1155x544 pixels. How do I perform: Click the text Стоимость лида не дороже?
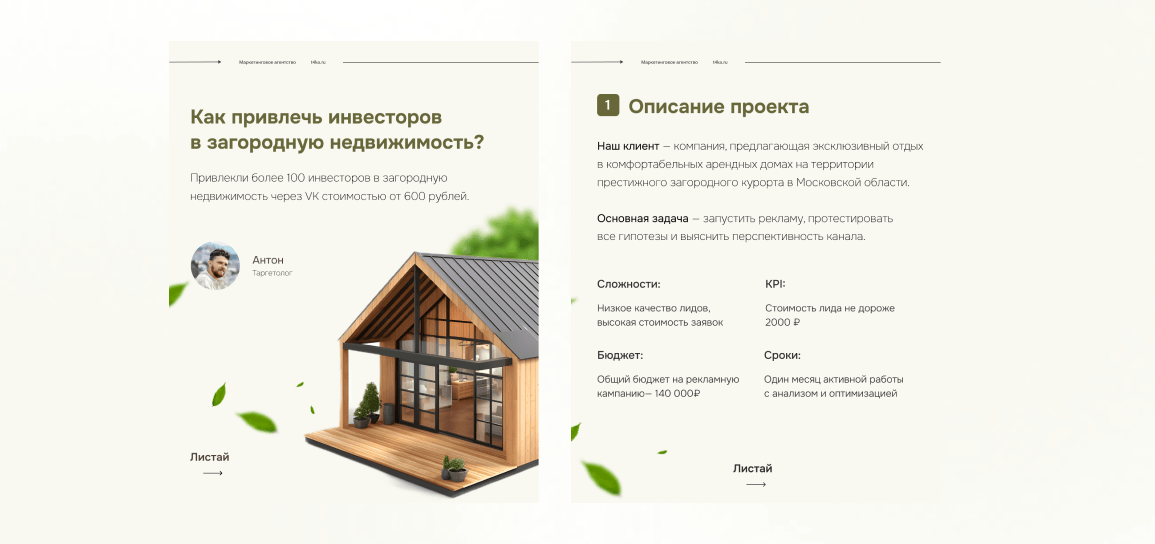click(830, 308)
